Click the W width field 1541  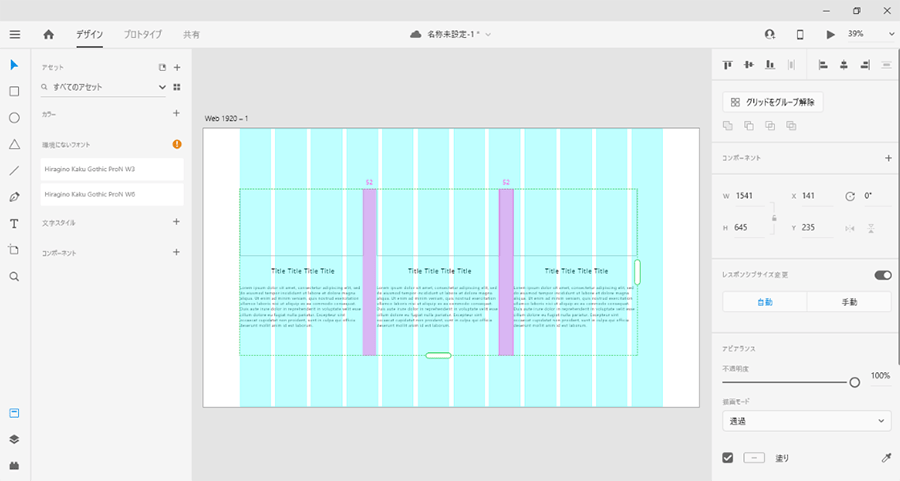click(x=750, y=196)
